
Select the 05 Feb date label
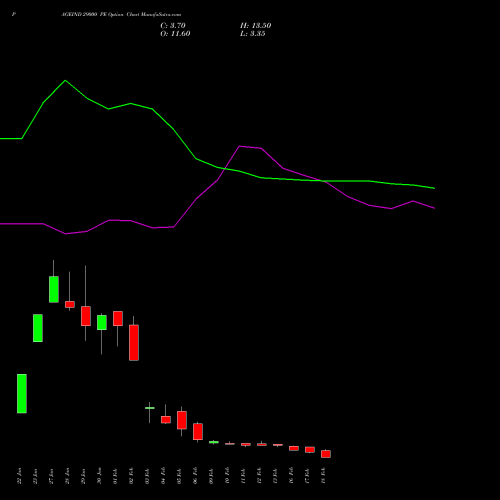(179, 476)
